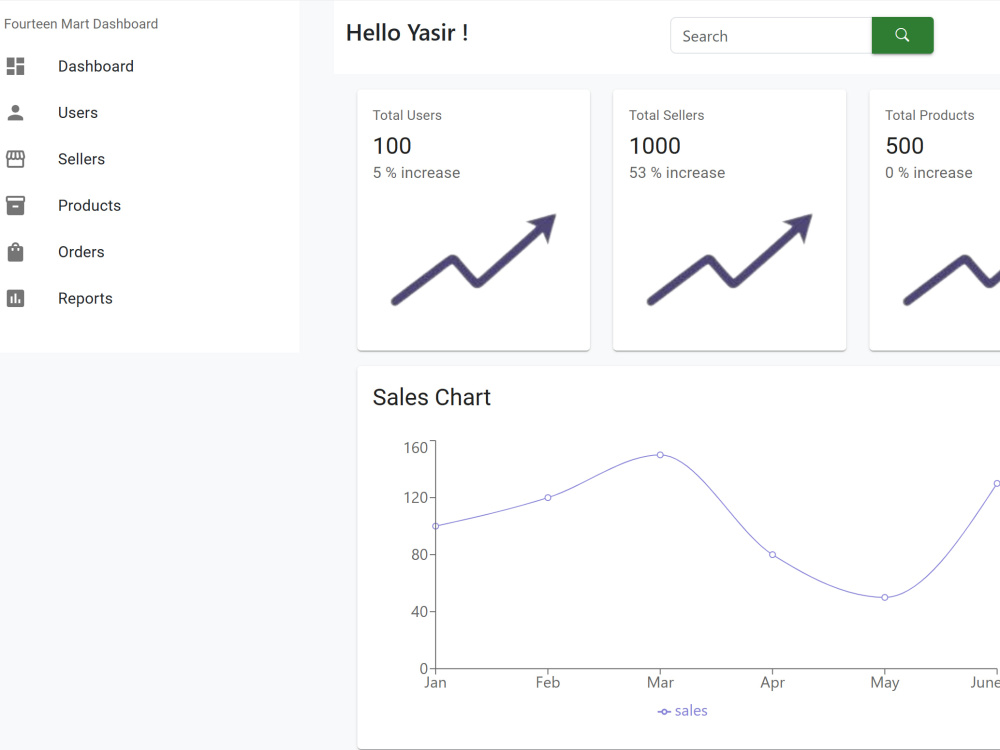Image resolution: width=1000 pixels, height=750 pixels.
Task: Click the Reports bar chart icon
Action: tap(15, 298)
